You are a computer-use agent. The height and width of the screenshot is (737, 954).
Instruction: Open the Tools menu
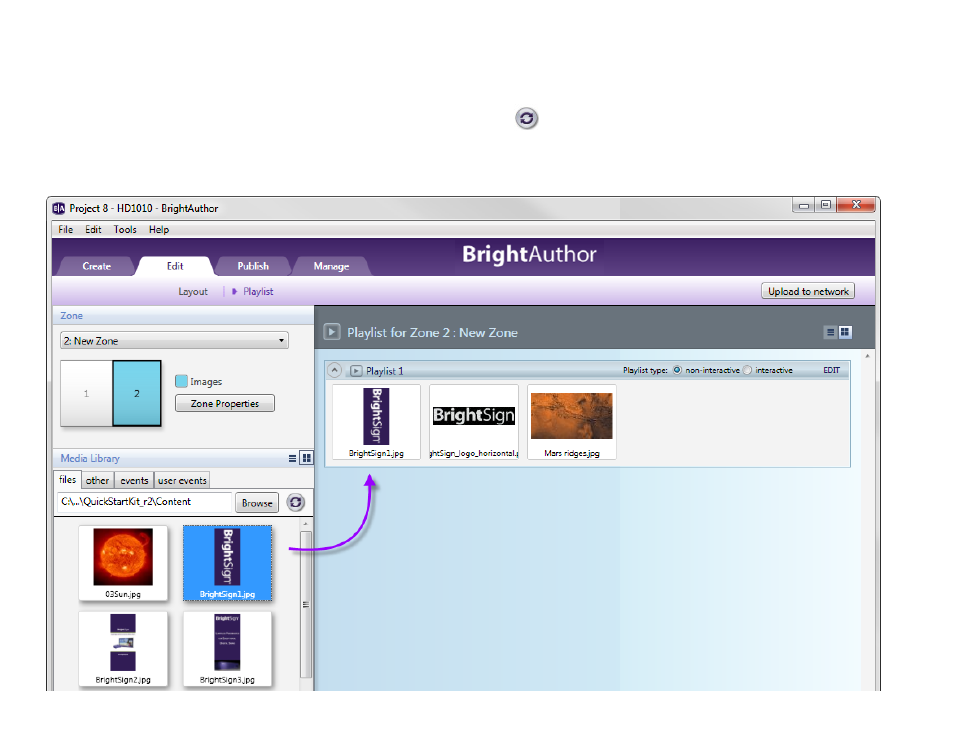coord(125,229)
